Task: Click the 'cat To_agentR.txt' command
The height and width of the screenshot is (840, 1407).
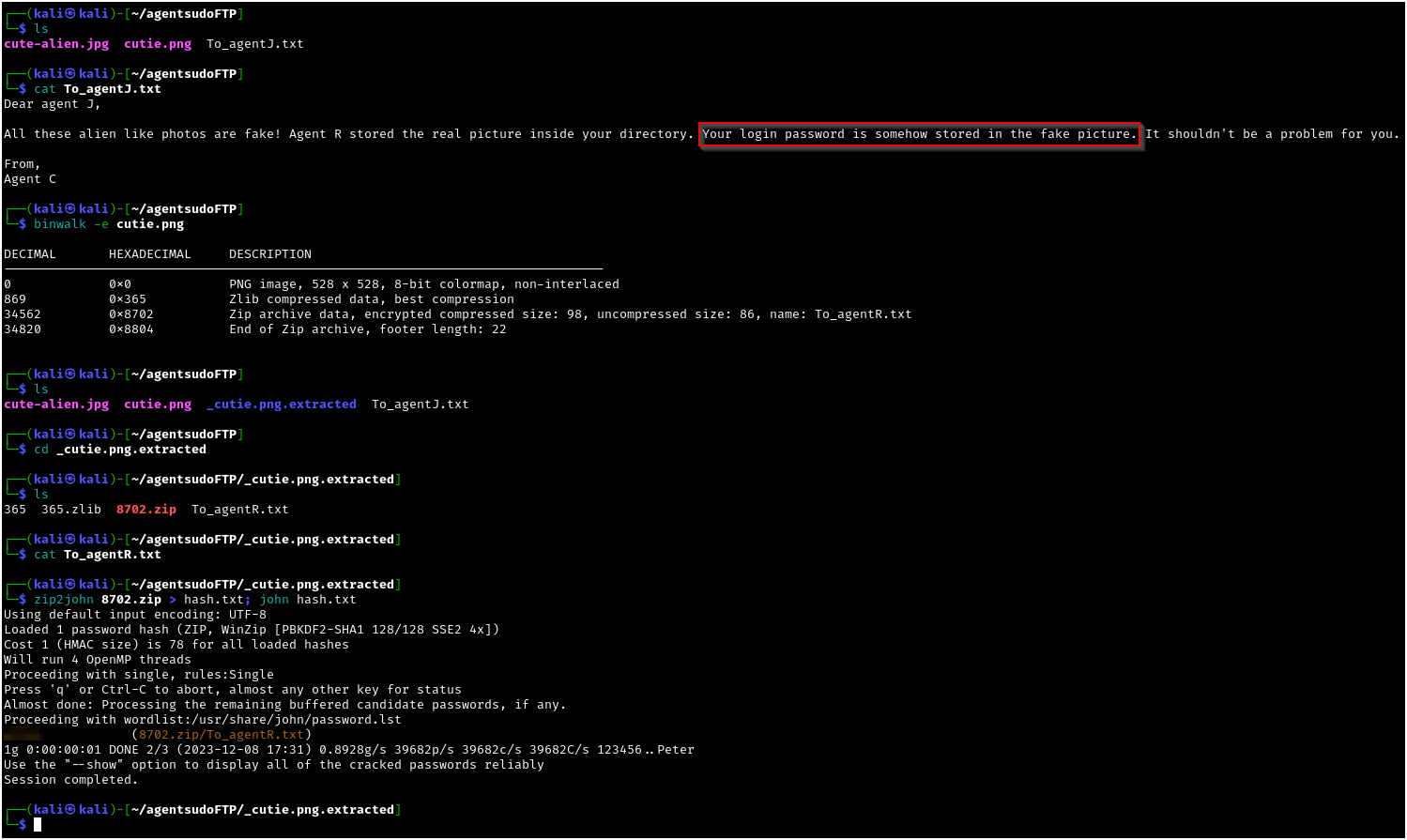Action: (x=98, y=555)
